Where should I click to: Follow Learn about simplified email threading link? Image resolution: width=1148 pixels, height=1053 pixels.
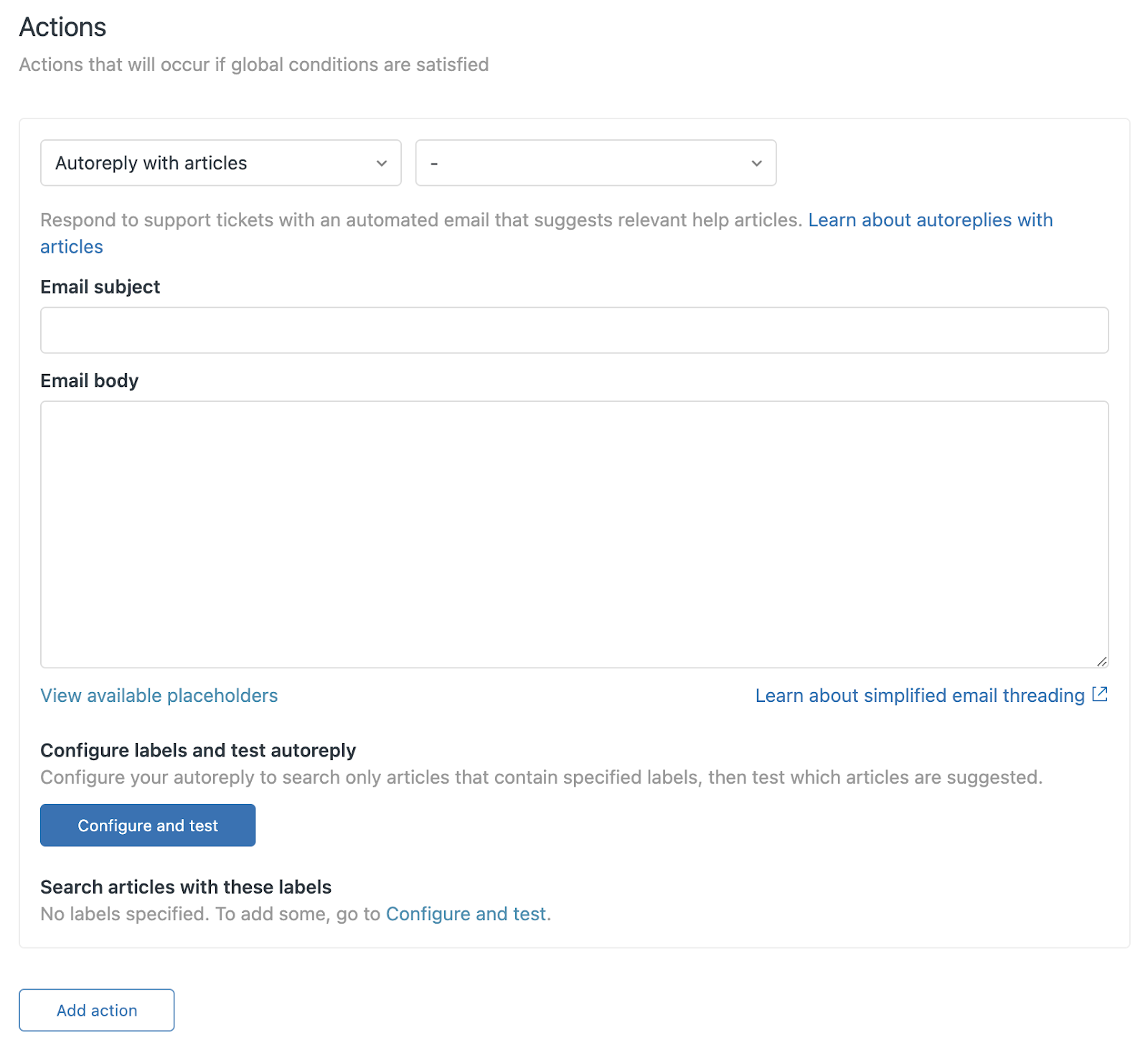(x=920, y=696)
